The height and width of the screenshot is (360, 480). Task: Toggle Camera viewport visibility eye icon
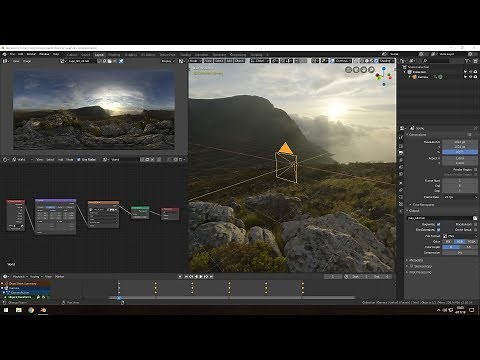470,77
